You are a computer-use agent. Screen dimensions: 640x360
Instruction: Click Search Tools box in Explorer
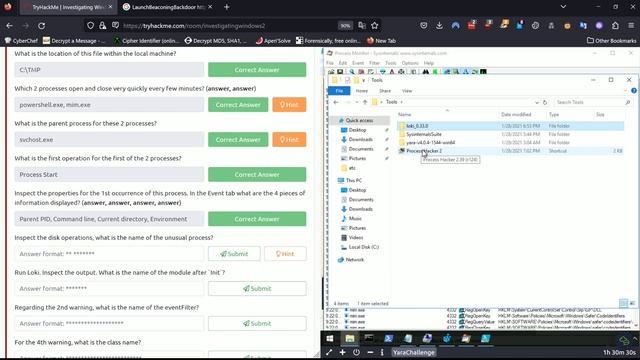point(593,102)
